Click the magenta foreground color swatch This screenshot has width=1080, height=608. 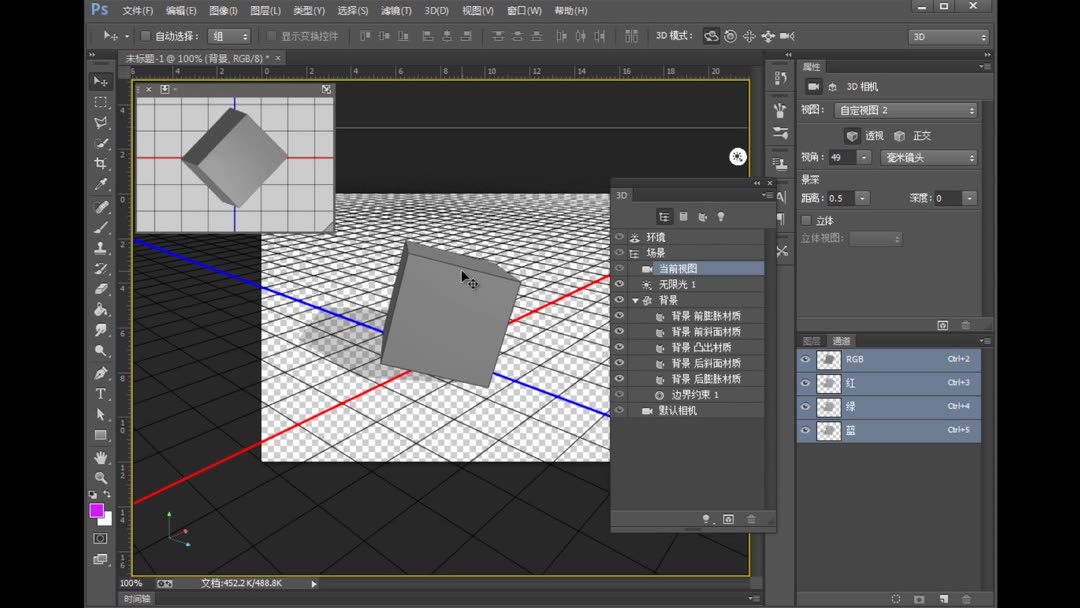tap(96, 510)
